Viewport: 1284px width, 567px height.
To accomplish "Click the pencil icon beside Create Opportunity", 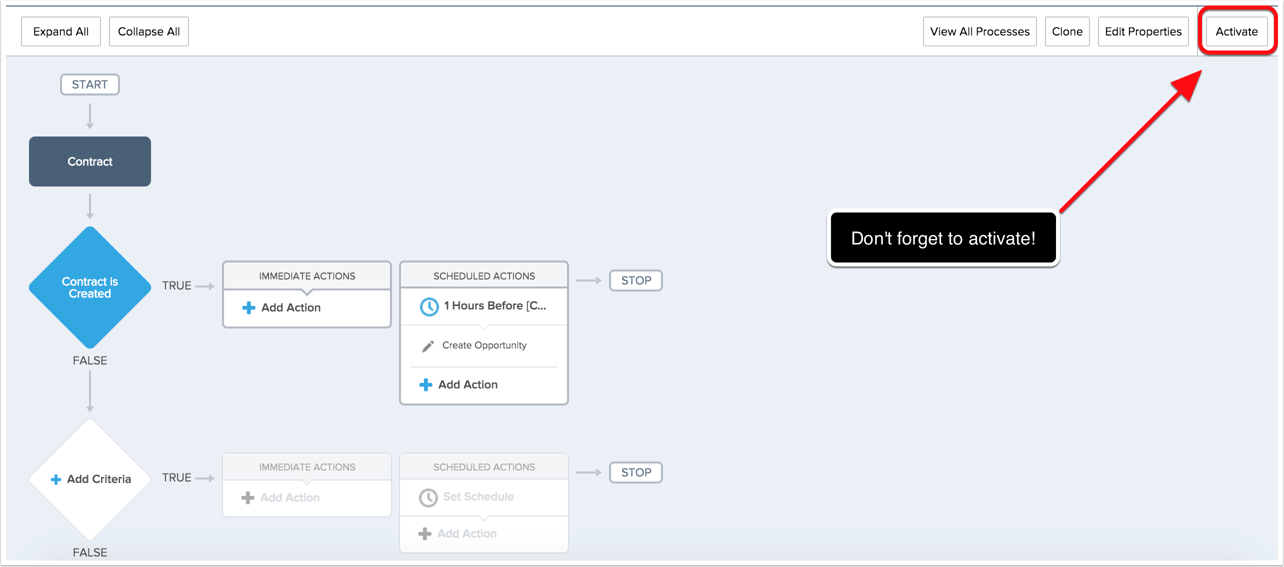I will (x=428, y=346).
